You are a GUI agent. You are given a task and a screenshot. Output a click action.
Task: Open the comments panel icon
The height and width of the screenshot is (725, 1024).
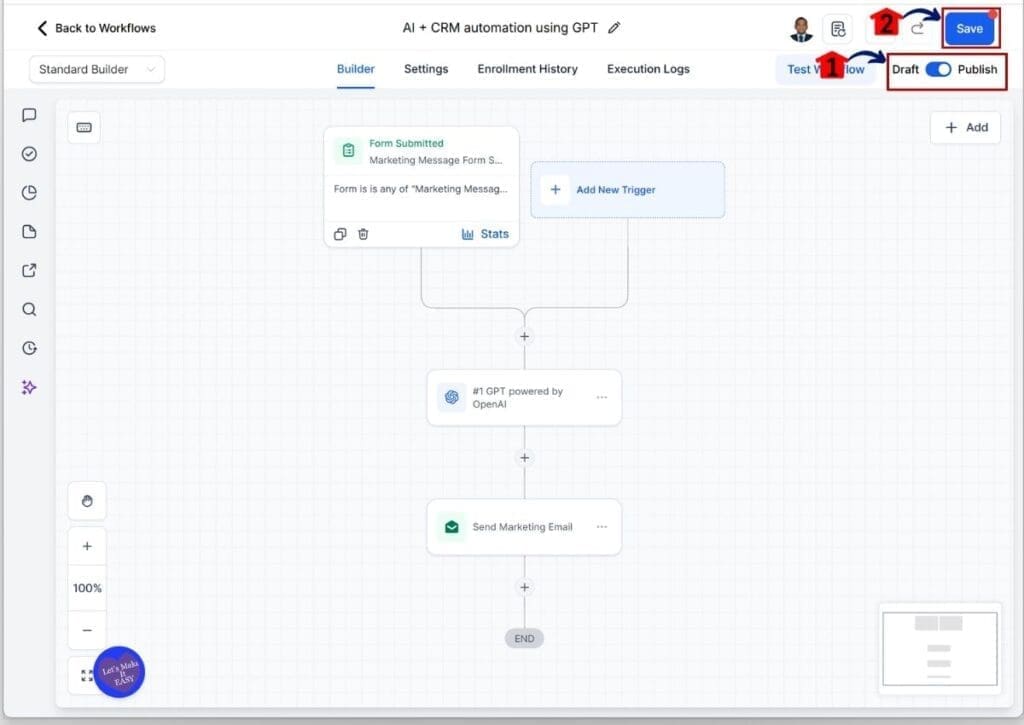click(29, 115)
